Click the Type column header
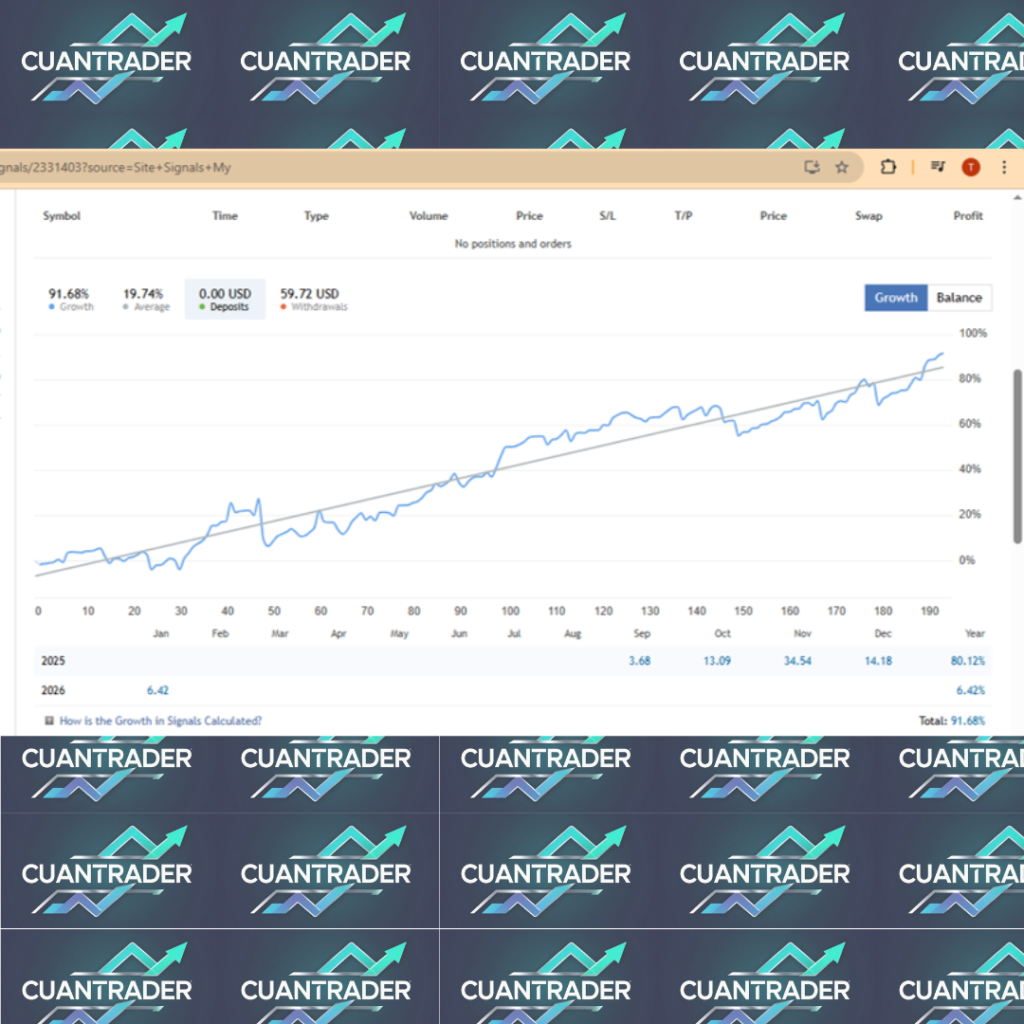Viewport: 1024px width, 1024px height. click(x=316, y=216)
